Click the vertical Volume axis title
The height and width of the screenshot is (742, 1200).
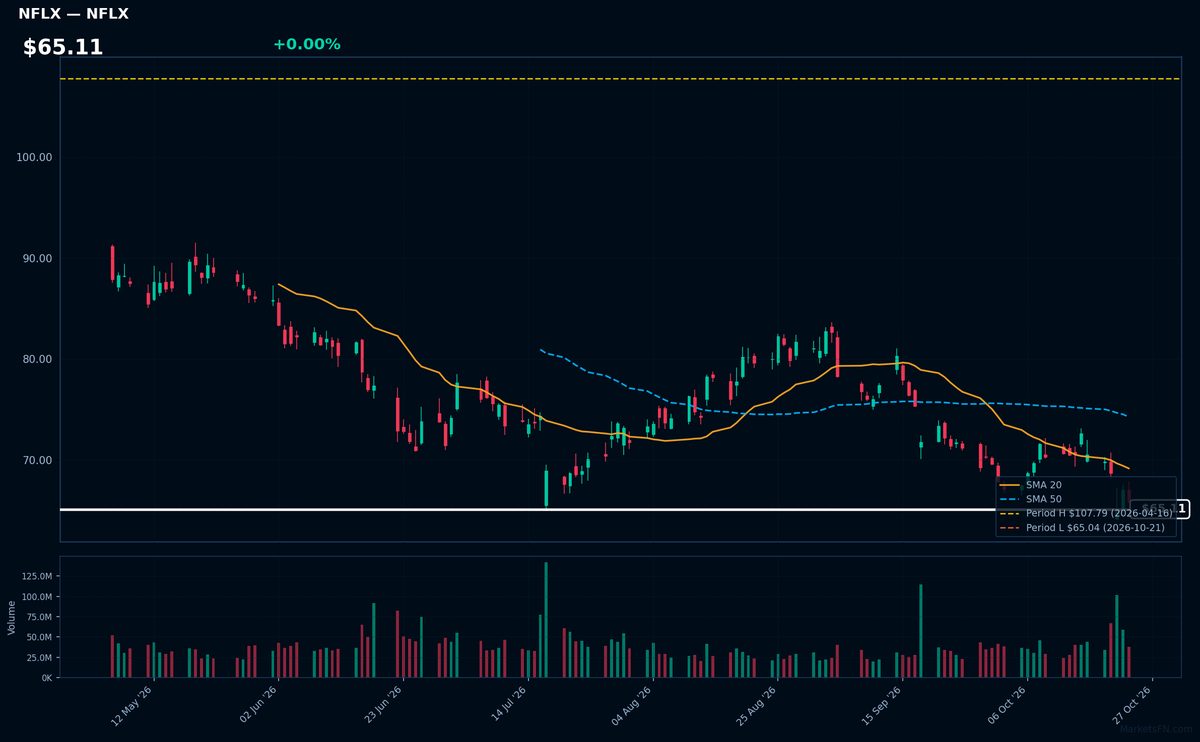(x=12, y=617)
